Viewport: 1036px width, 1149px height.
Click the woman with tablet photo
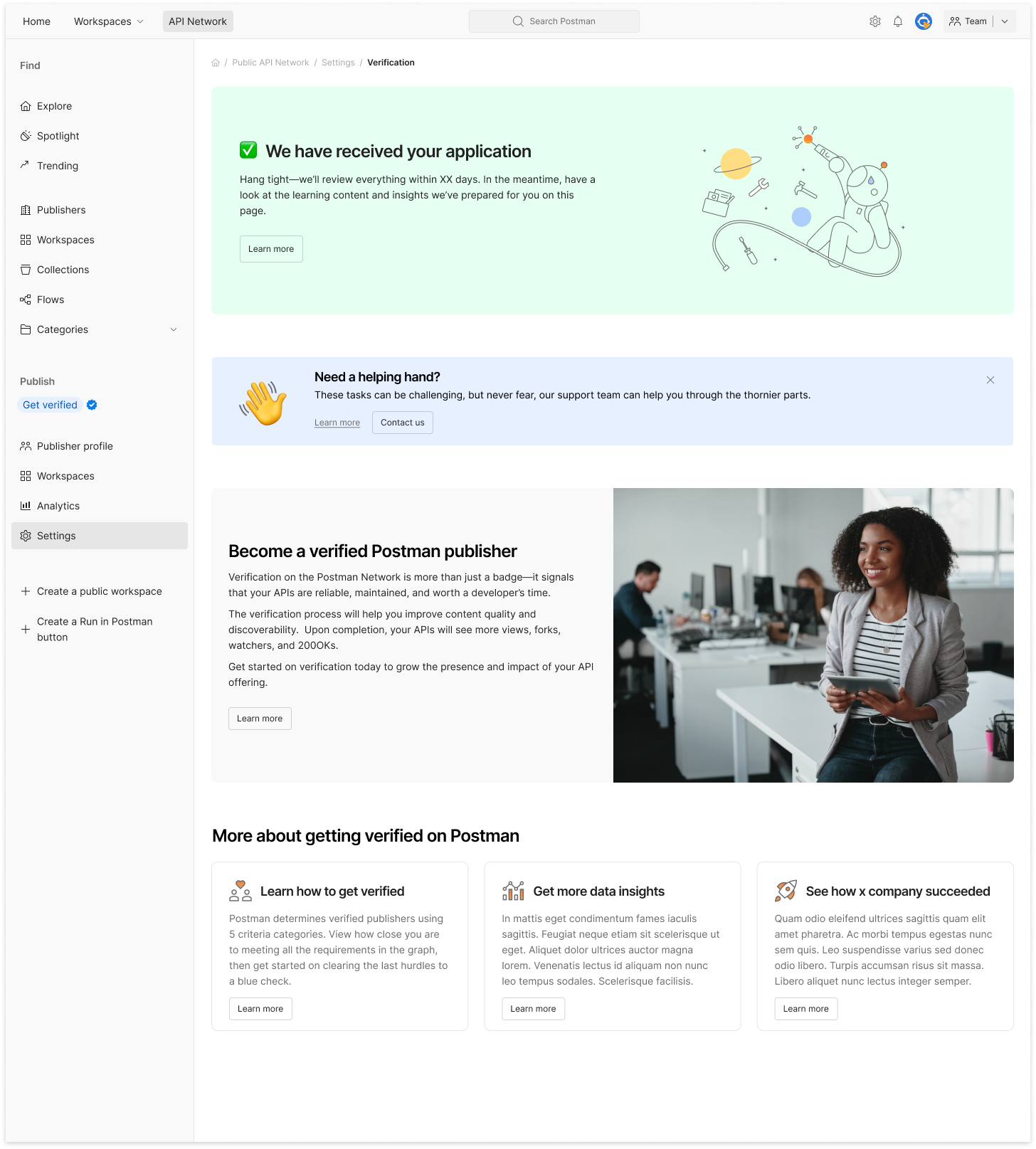(x=813, y=635)
